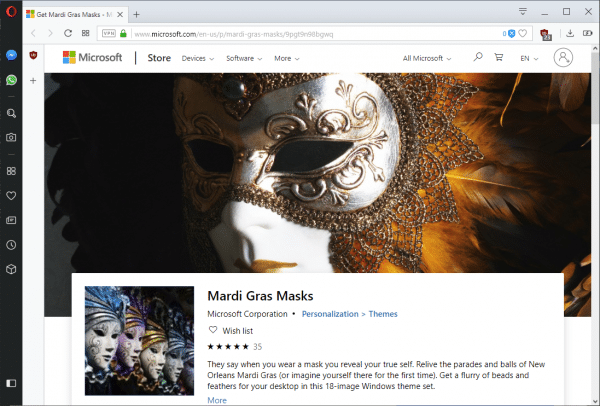Image resolution: width=600 pixels, height=406 pixels.
Task: Click the 35 ratings count
Action: coord(258,347)
